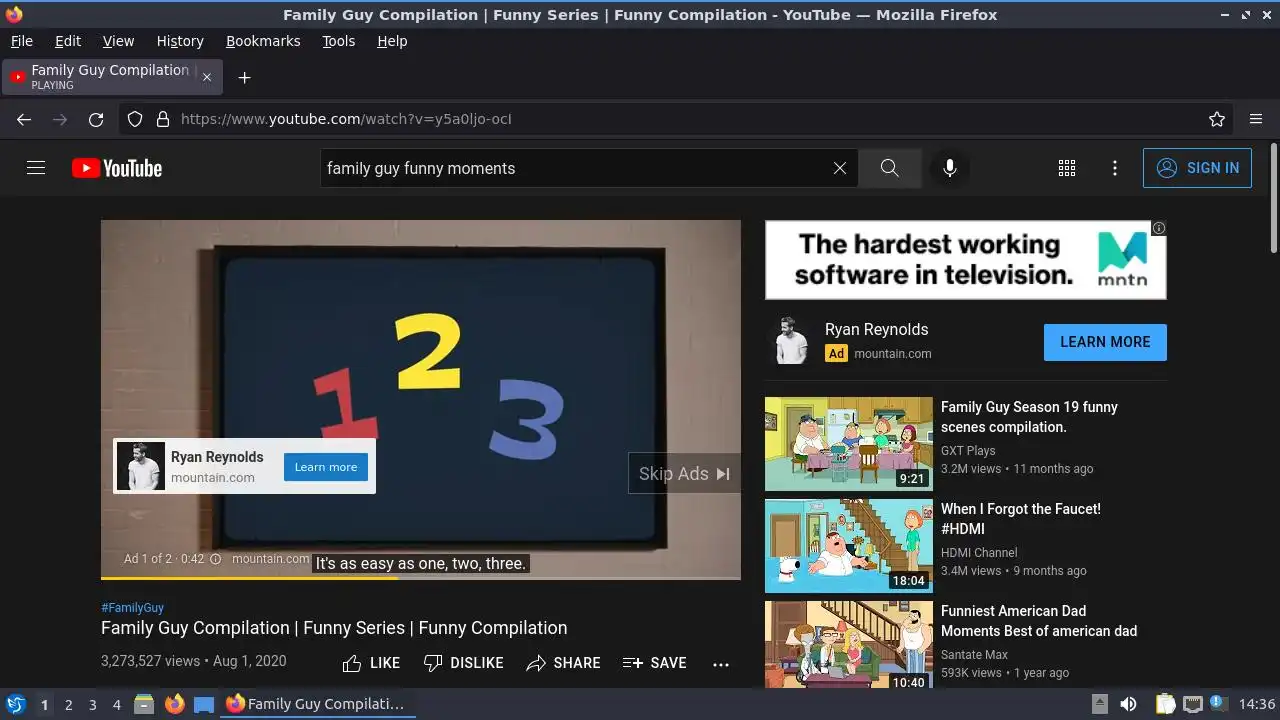Open the Edit menu

click(68, 41)
